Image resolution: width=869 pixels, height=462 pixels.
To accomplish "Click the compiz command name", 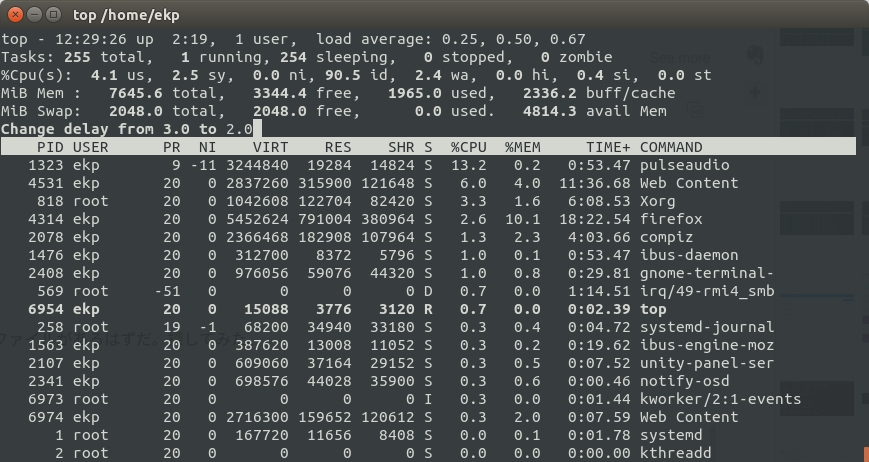I will (x=667, y=237).
